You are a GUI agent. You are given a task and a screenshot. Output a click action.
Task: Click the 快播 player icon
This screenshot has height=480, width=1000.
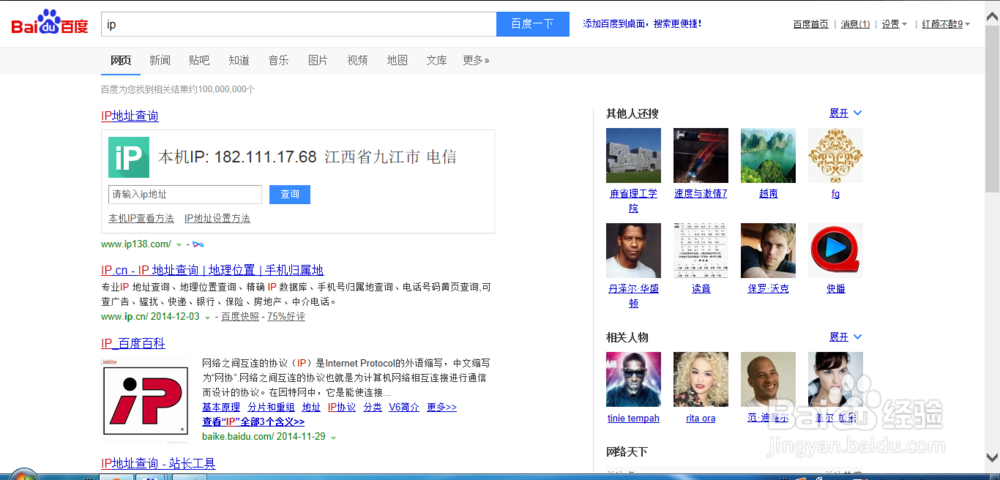[x=835, y=251]
